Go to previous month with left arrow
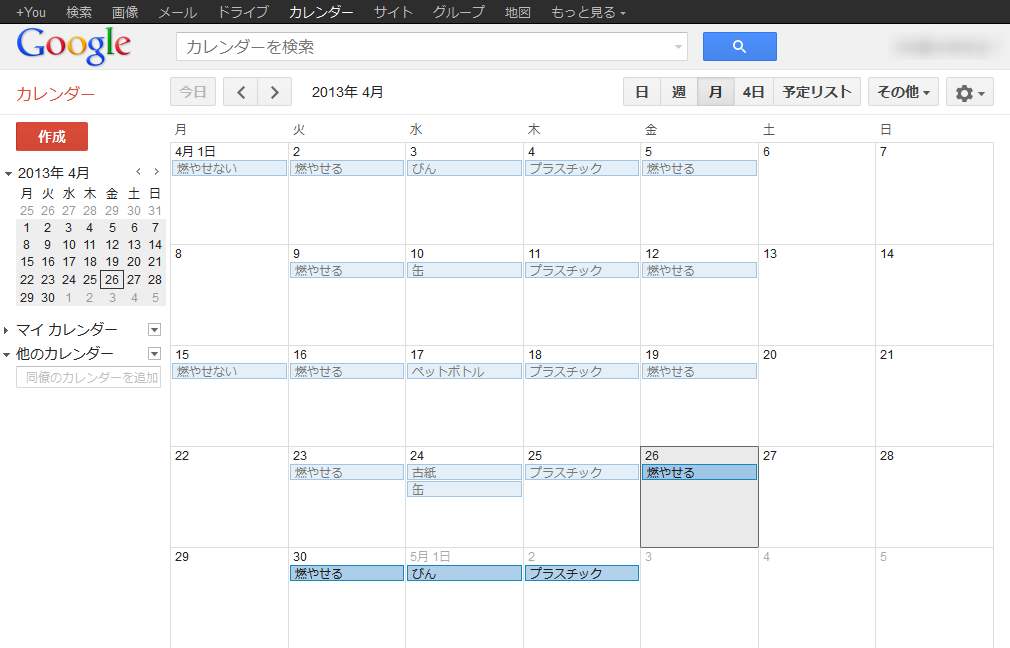This screenshot has height=648, width=1010. [240, 92]
